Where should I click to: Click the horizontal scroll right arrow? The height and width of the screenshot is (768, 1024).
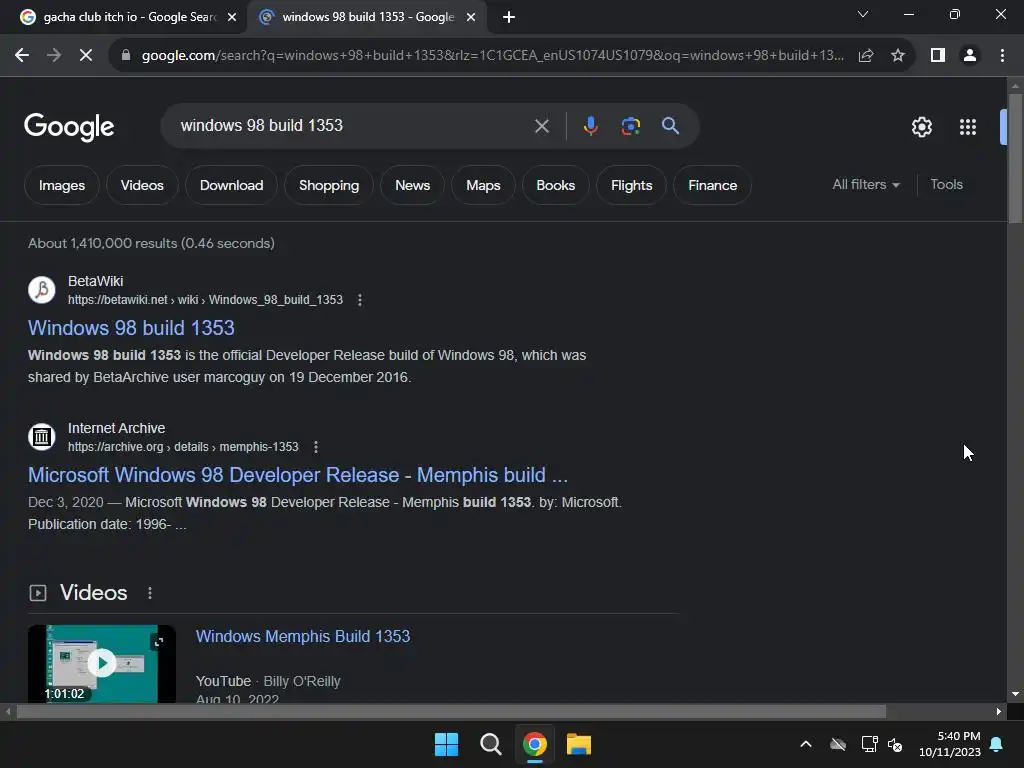(x=999, y=712)
